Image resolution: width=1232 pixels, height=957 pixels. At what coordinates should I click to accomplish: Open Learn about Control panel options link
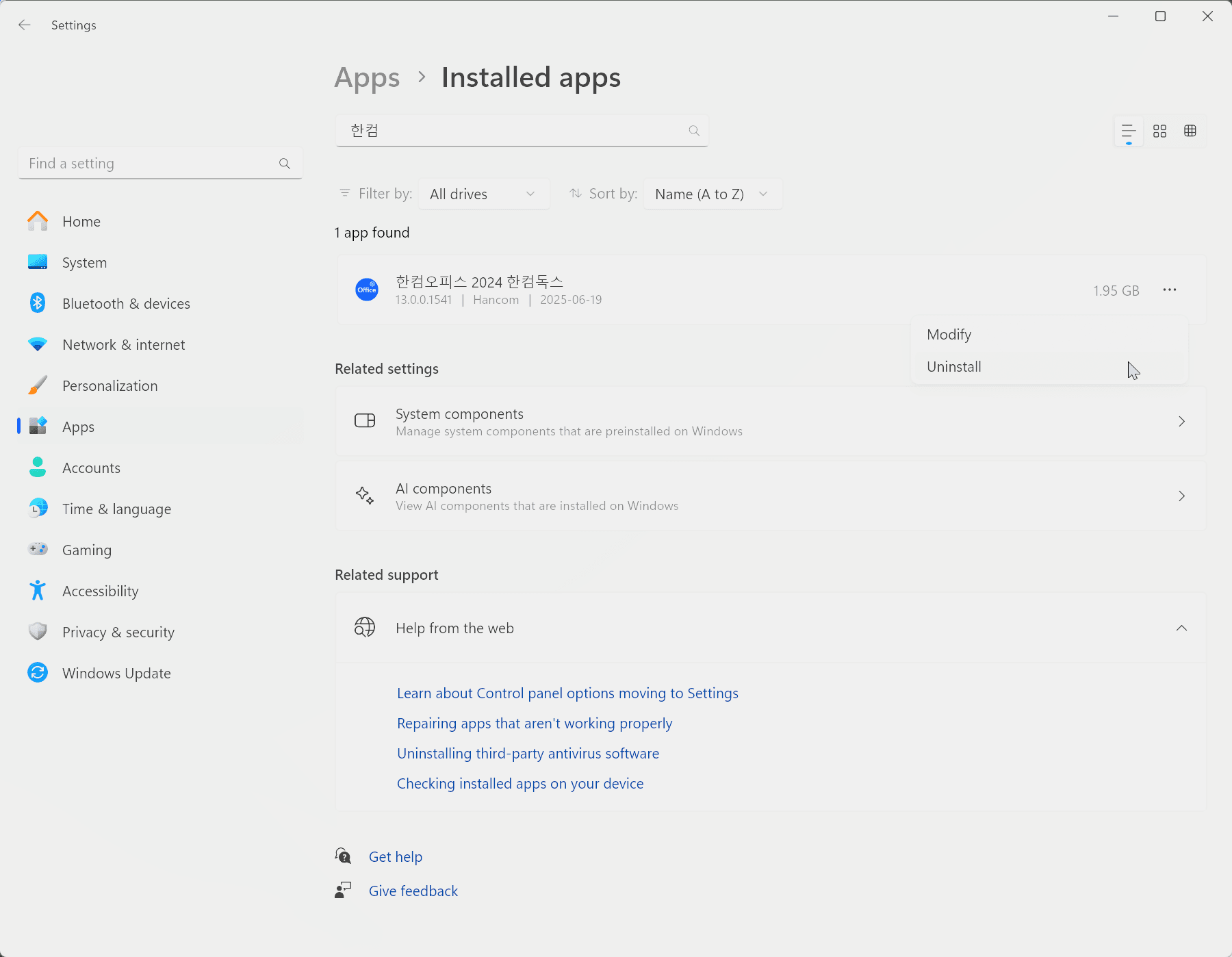coord(567,693)
